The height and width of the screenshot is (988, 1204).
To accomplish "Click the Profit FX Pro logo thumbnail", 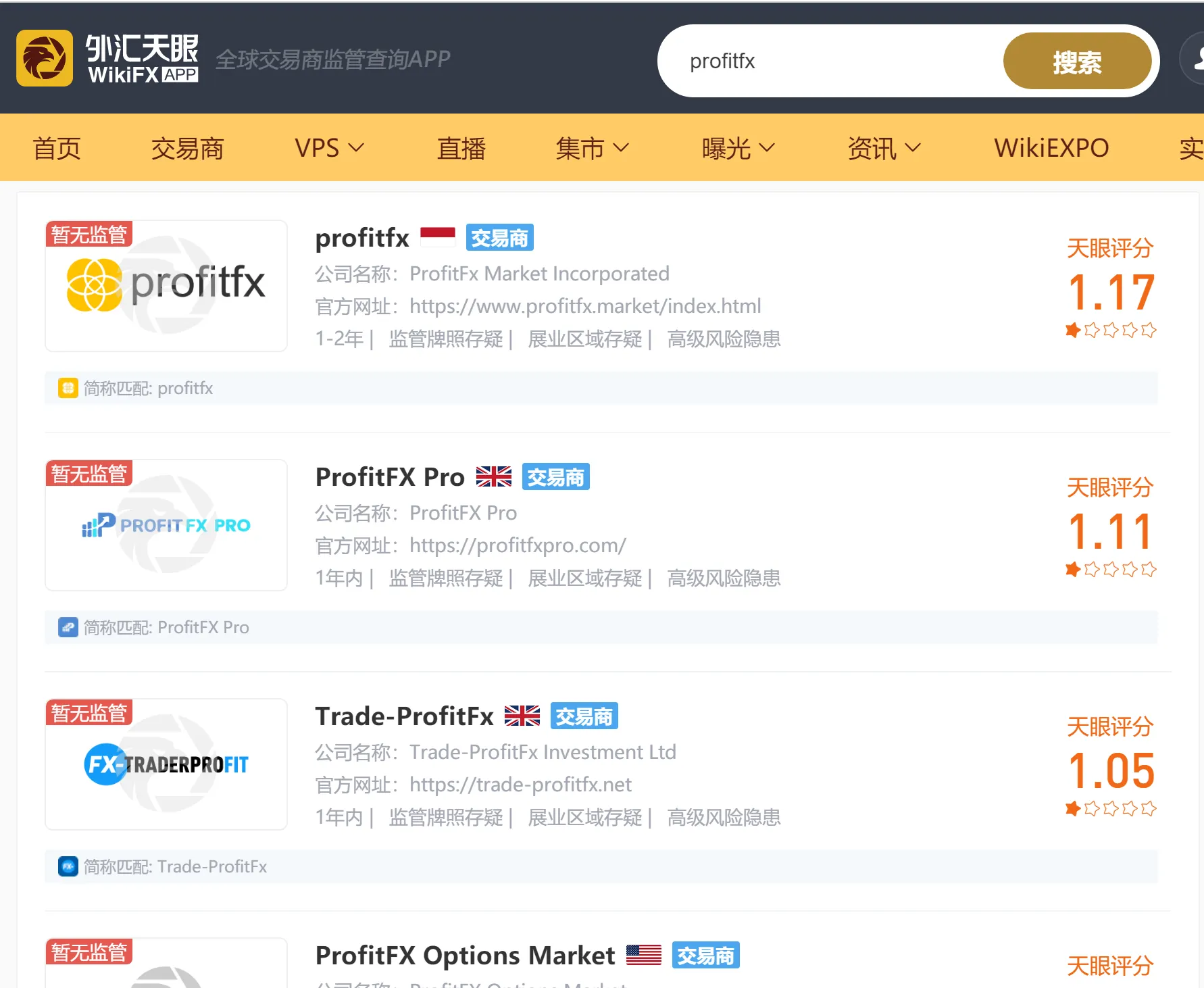I will 166,525.
